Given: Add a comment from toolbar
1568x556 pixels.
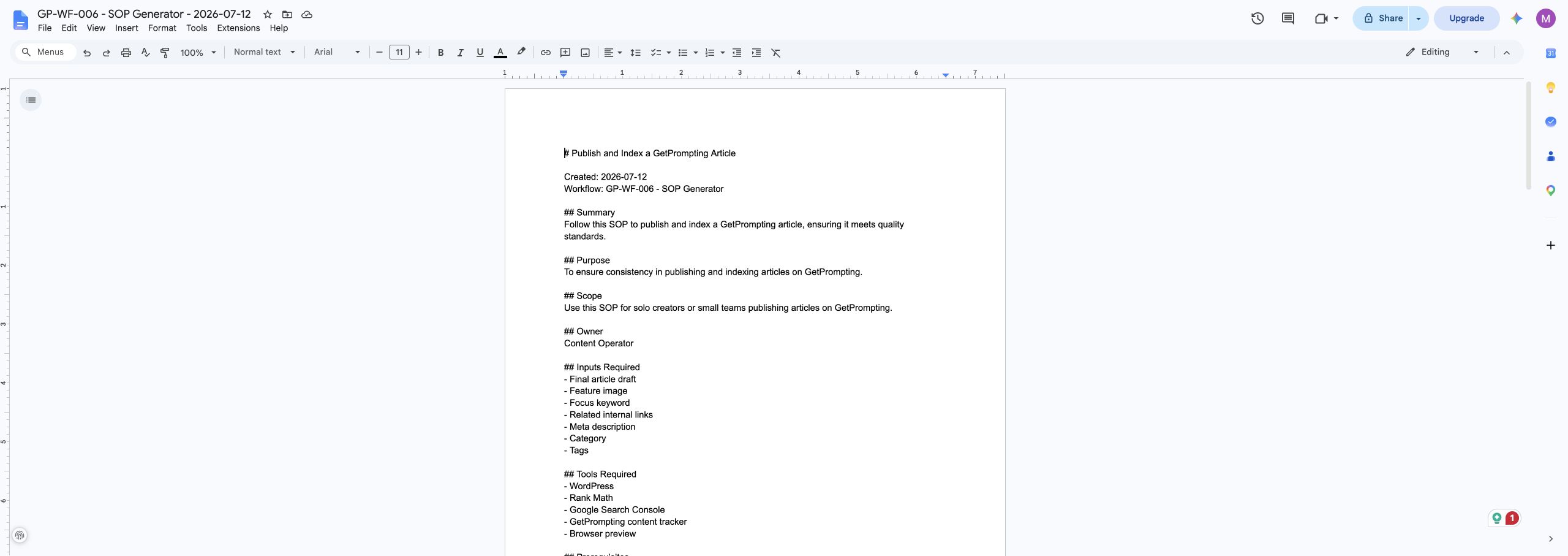Looking at the screenshot, I should click(x=565, y=53).
